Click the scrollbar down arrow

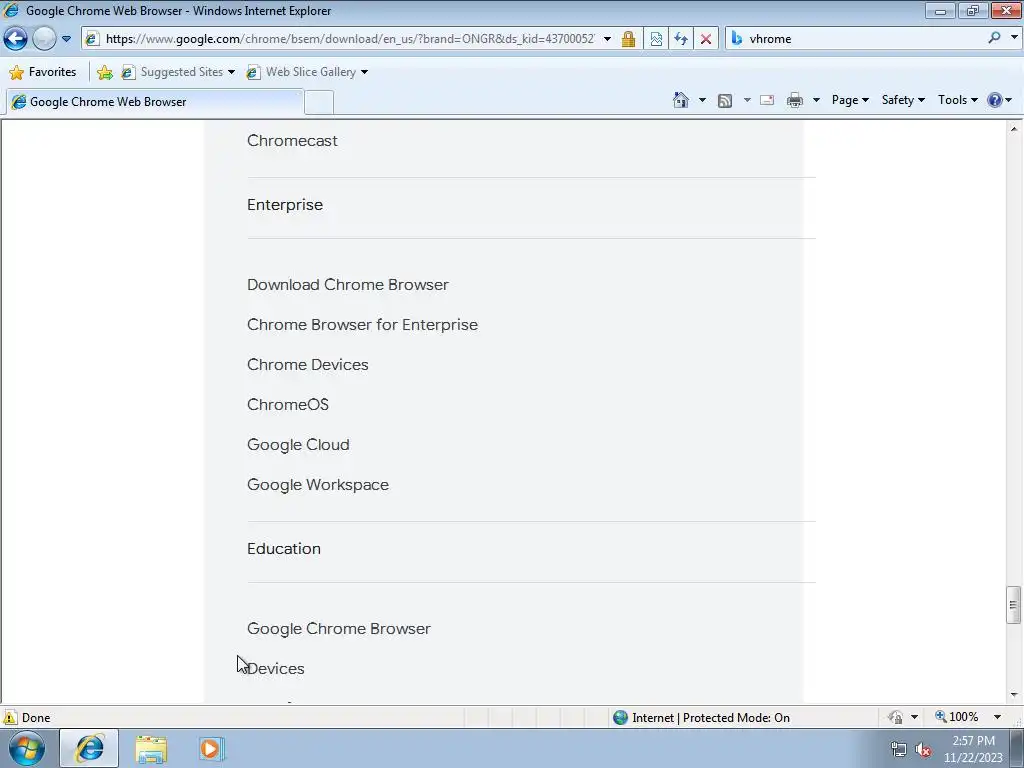(1014, 696)
